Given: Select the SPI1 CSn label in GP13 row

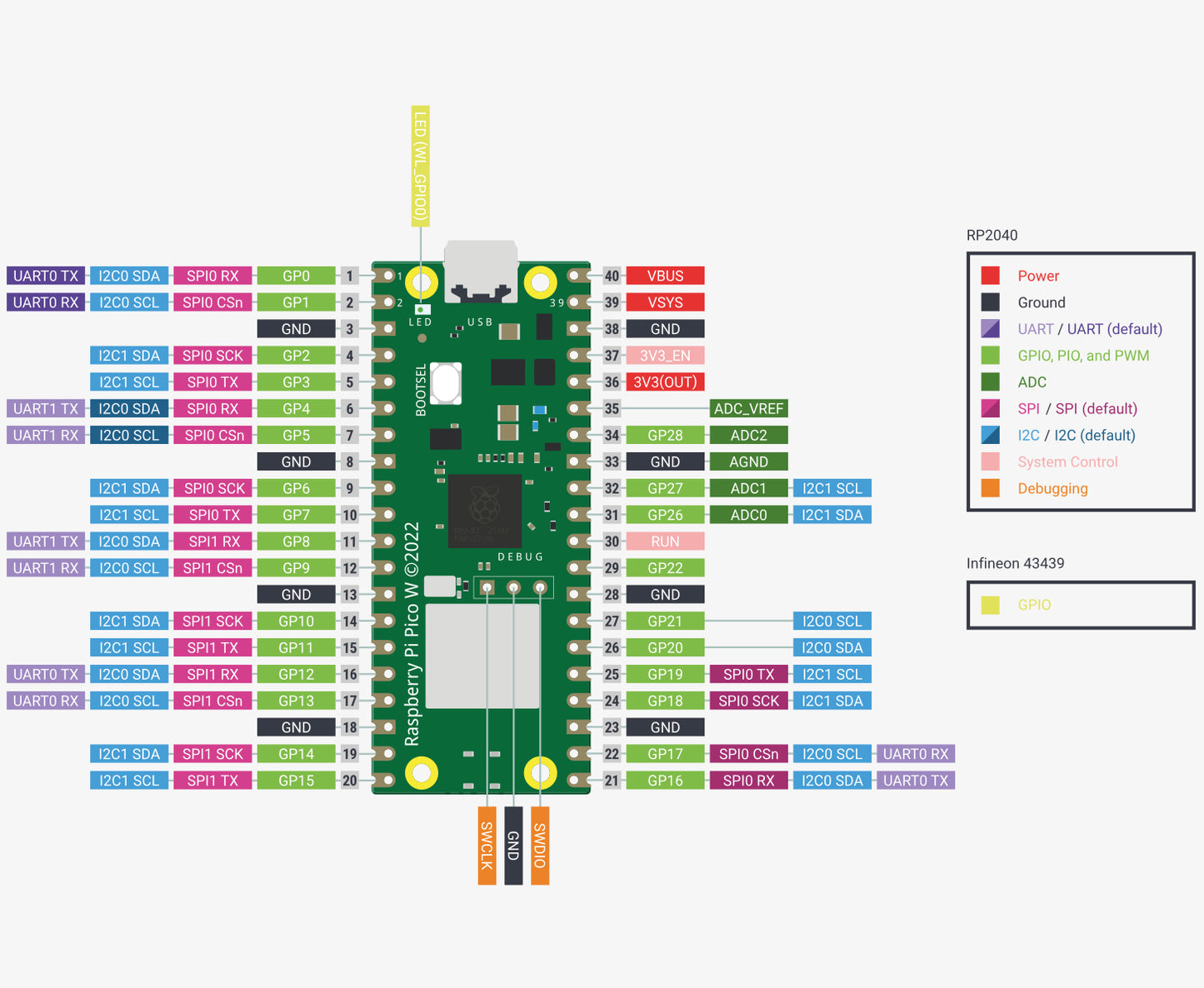Looking at the screenshot, I should tap(212, 701).
